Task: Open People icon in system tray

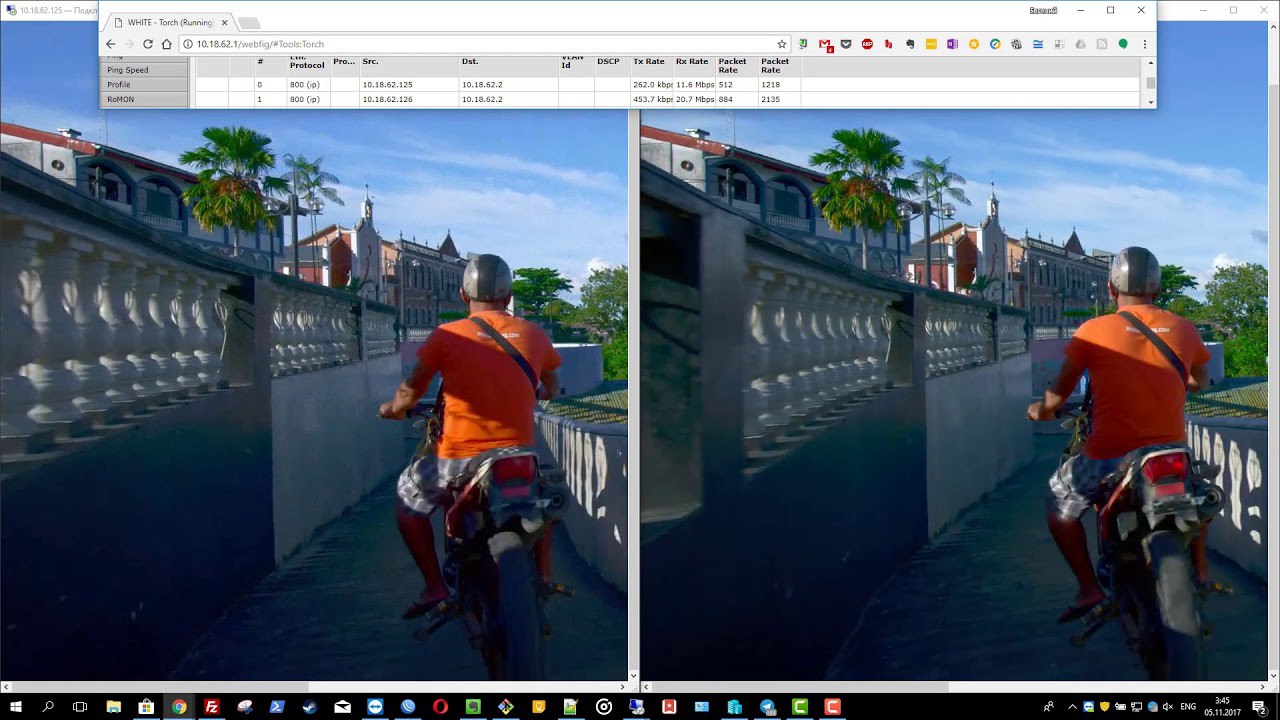Action: tap(1048, 707)
